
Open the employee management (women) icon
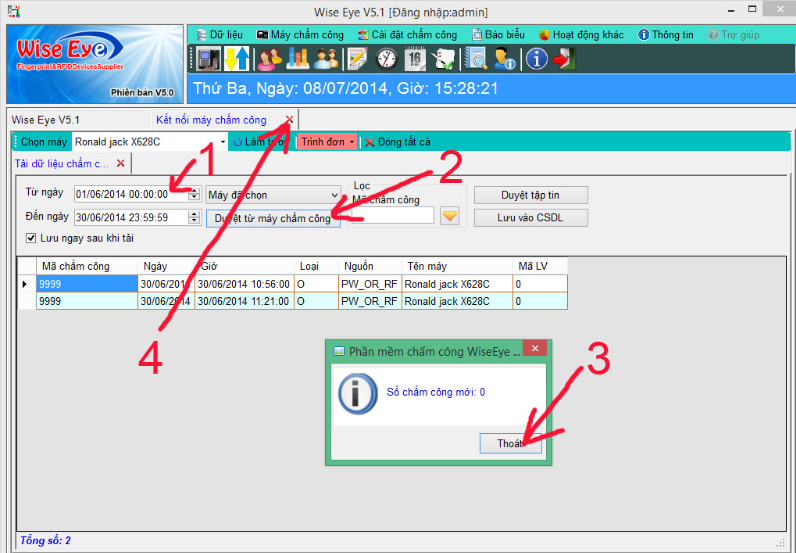(x=270, y=59)
